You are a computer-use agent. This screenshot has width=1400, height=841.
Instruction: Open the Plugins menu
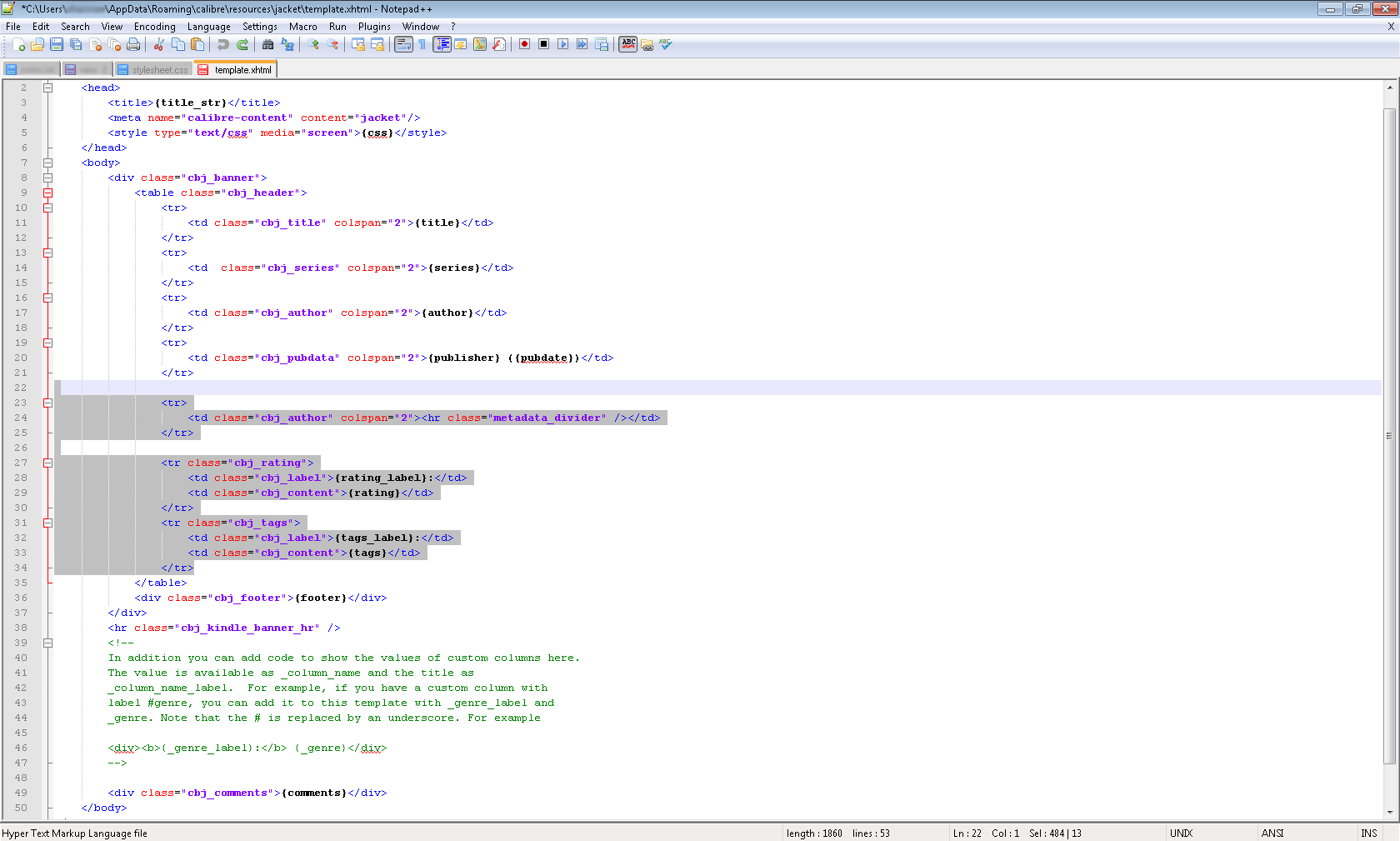pyautogui.click(x=374, y=27)
